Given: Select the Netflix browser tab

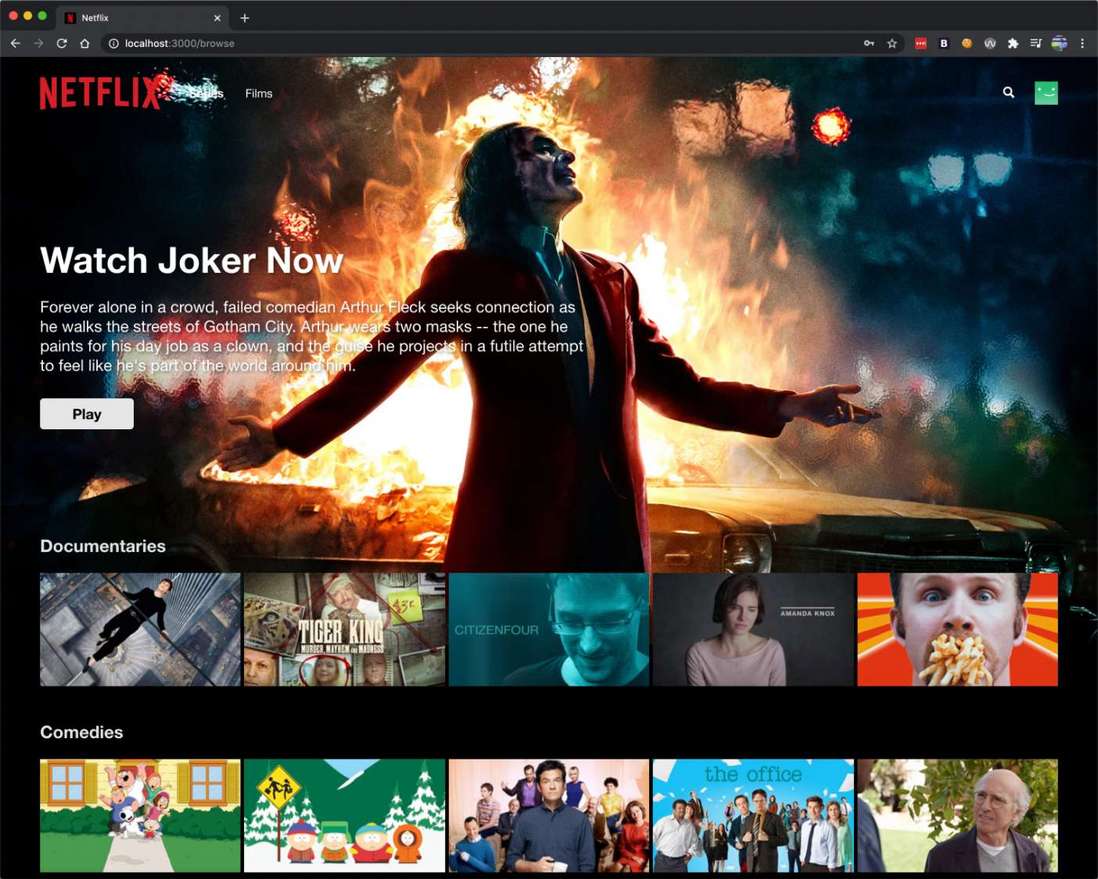Looking at the screenshot, I should pos(142,18).
